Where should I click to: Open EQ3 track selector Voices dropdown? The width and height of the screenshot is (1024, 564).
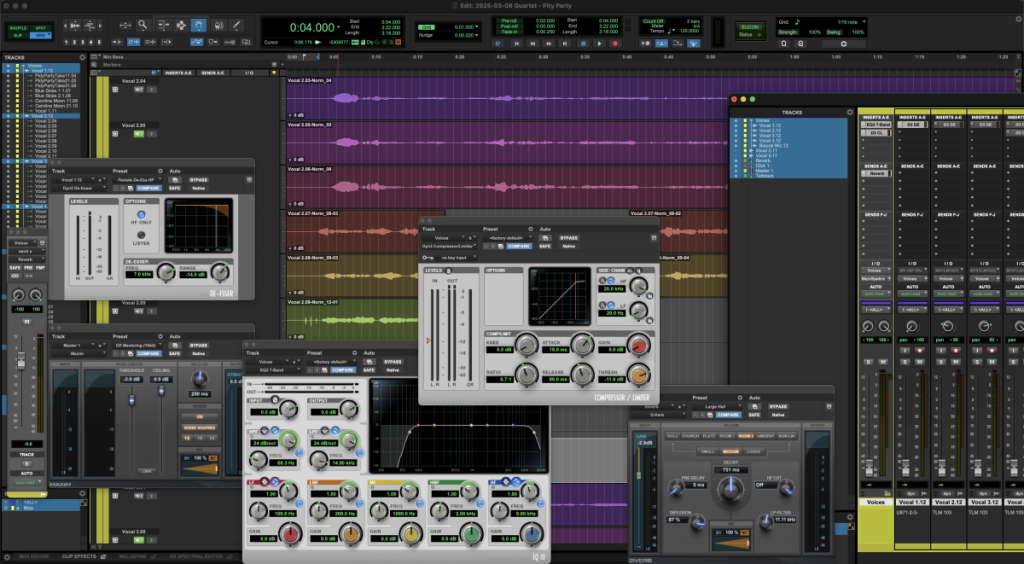[269, 362]
